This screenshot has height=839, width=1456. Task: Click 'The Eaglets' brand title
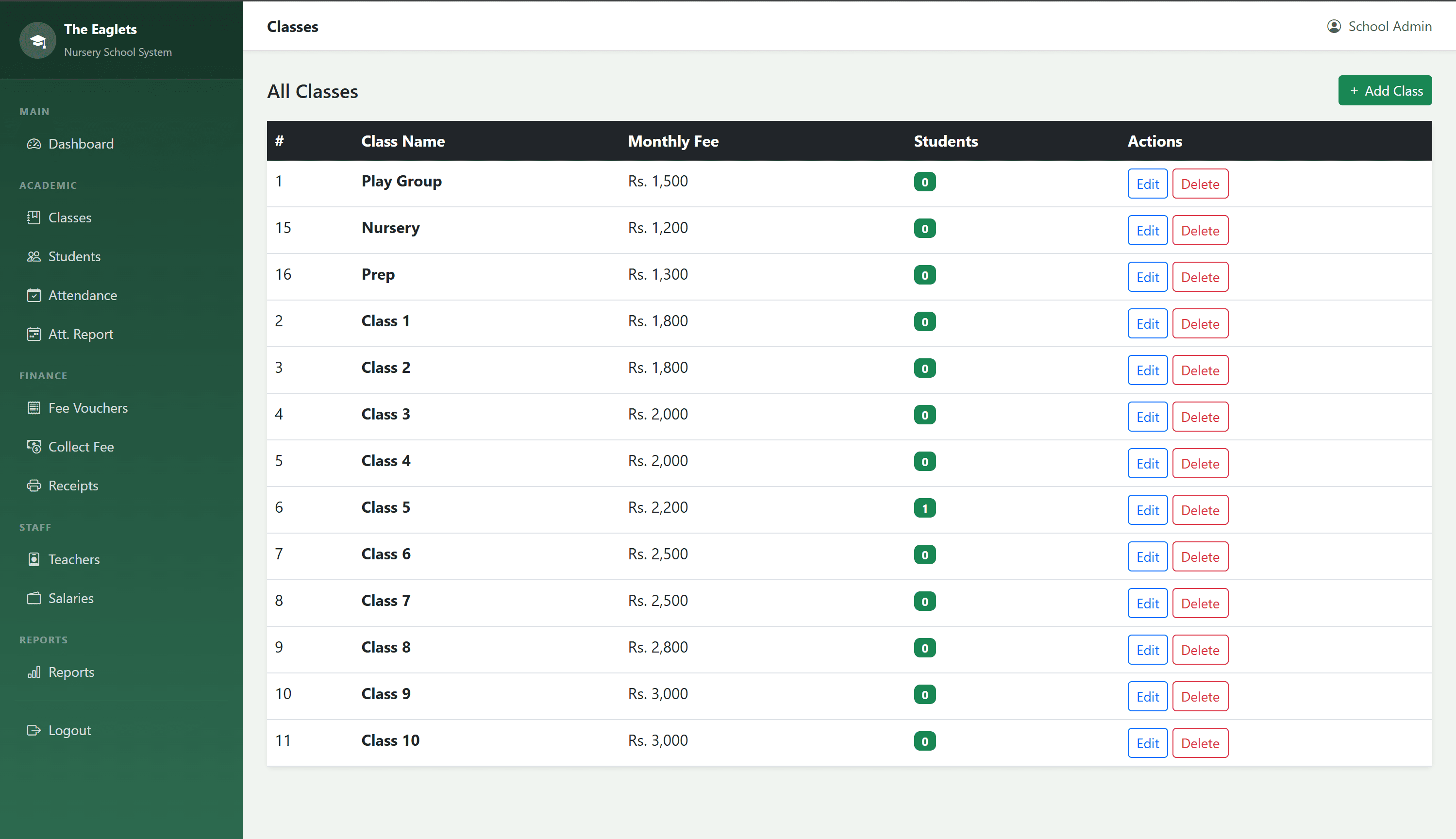click(x=100, y=30)
